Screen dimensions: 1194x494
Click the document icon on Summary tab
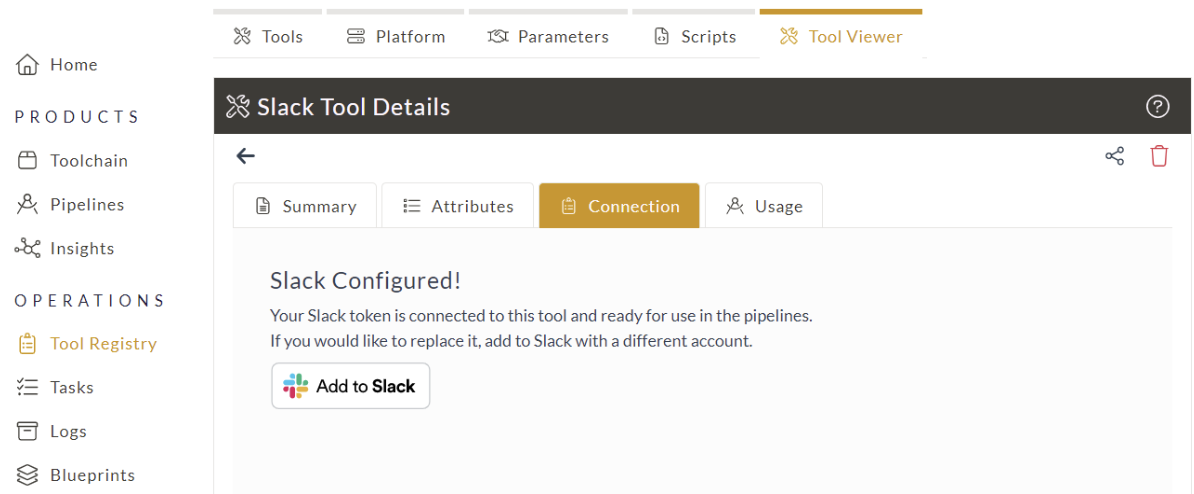[x=263, y=206]
